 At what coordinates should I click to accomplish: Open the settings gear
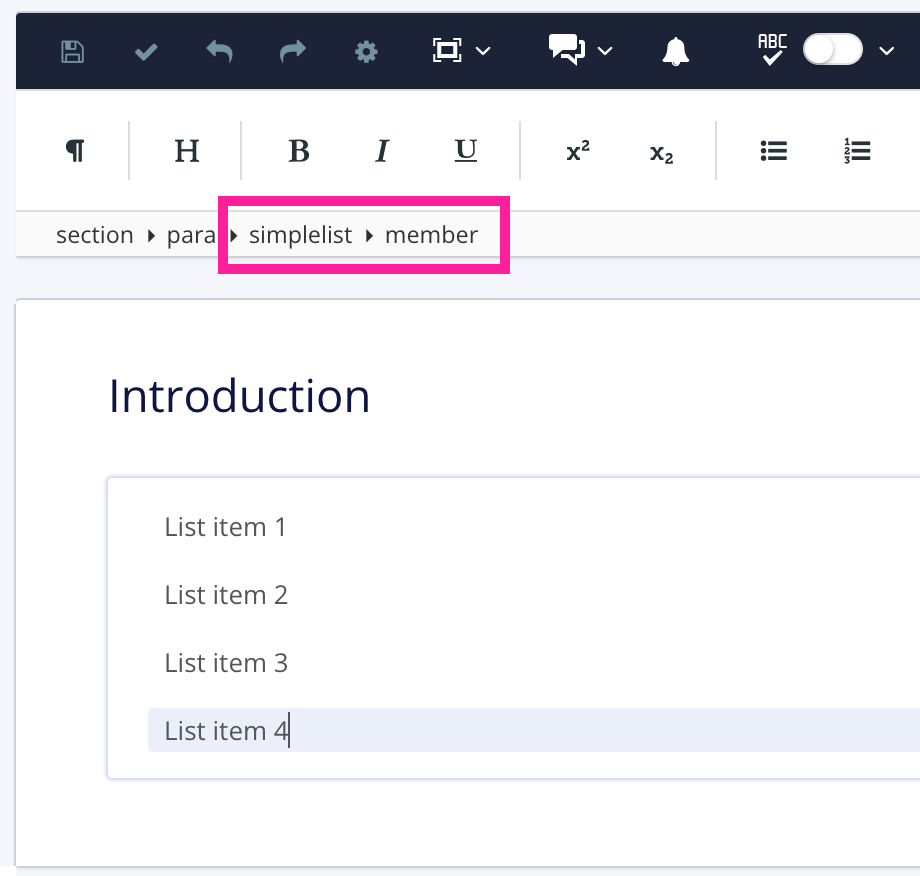pyautogui.click(x=365, y=50)
